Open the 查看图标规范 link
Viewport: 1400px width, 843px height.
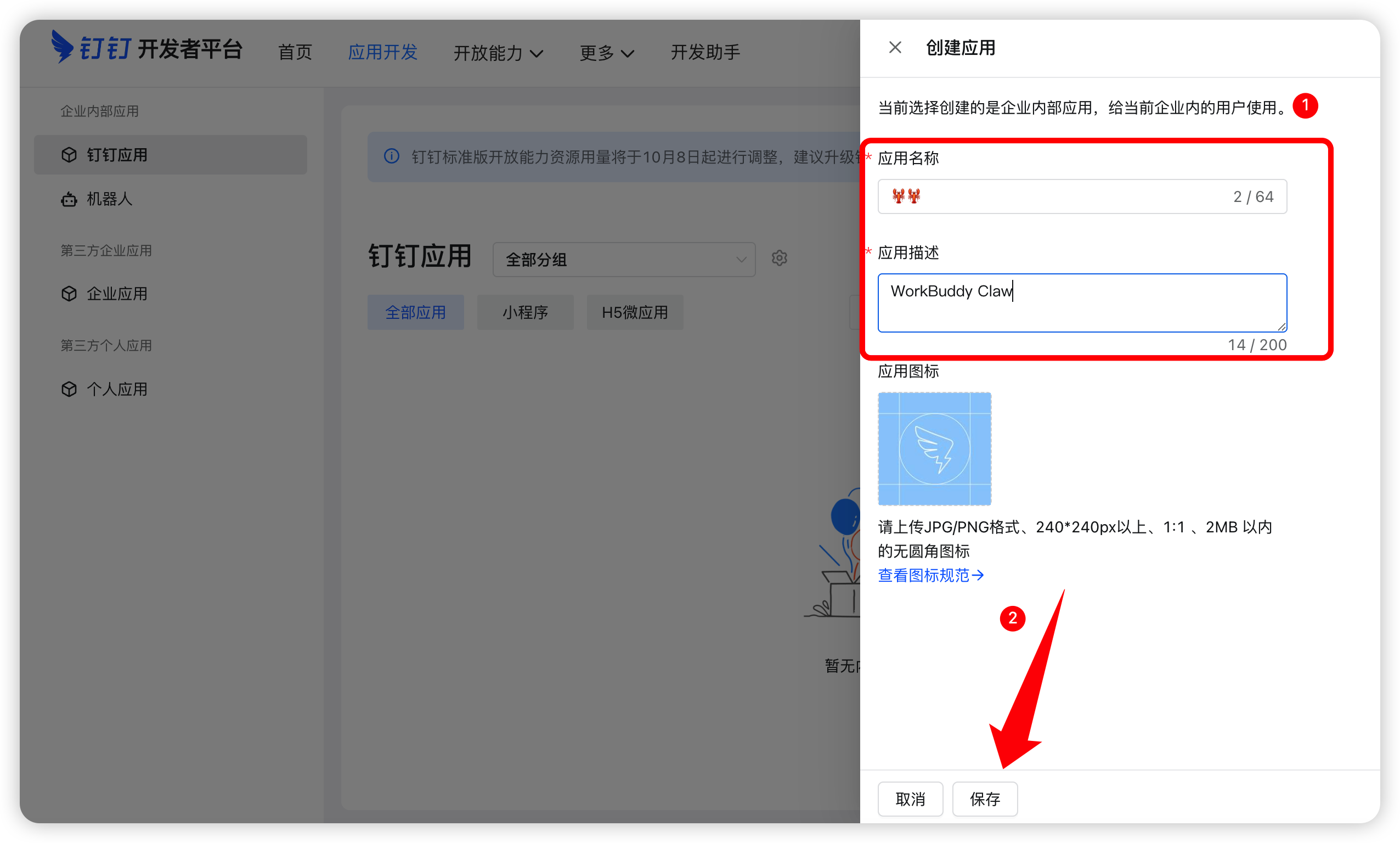point(929,575)
